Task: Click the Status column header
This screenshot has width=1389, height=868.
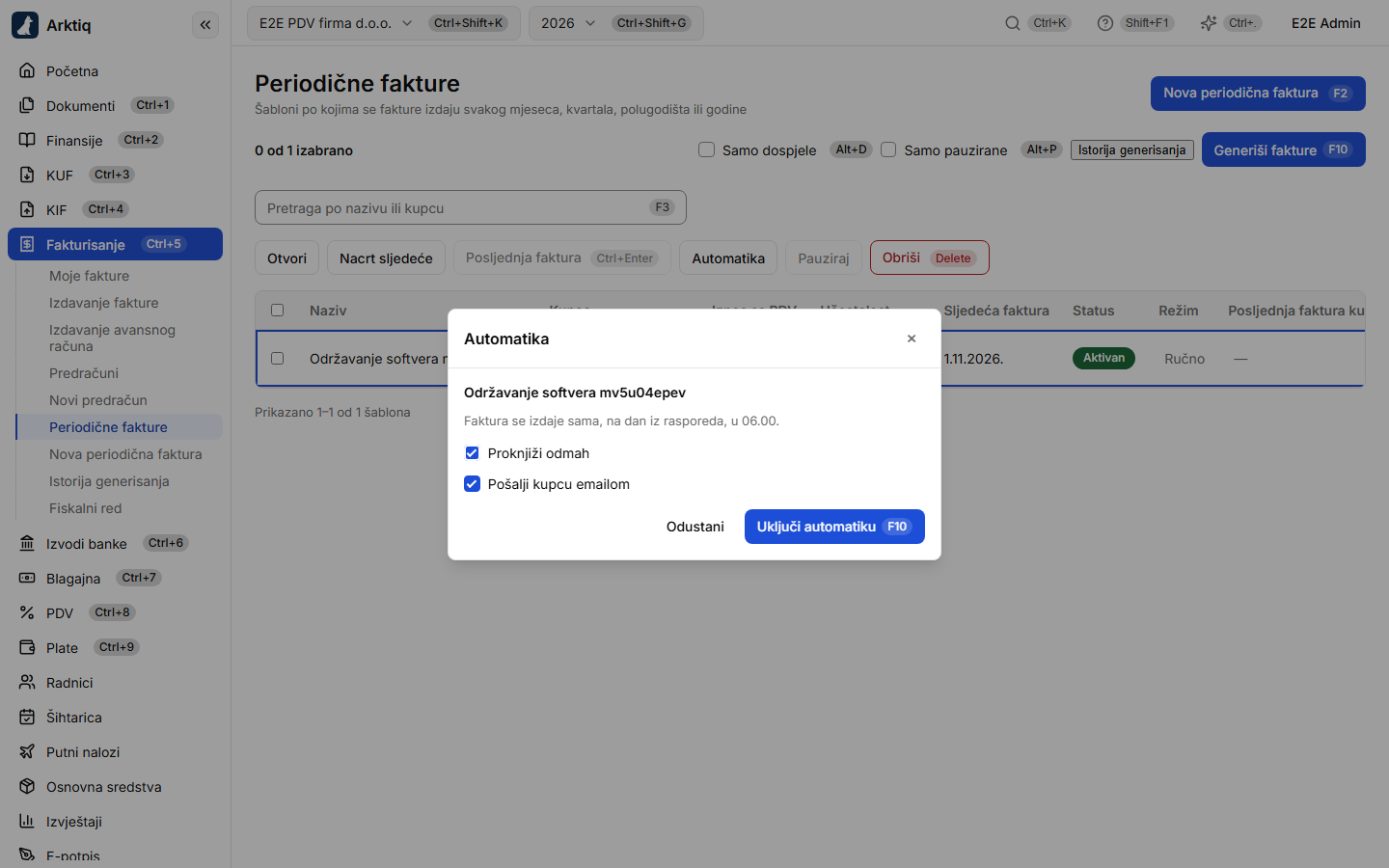Action: (1093, 311)
